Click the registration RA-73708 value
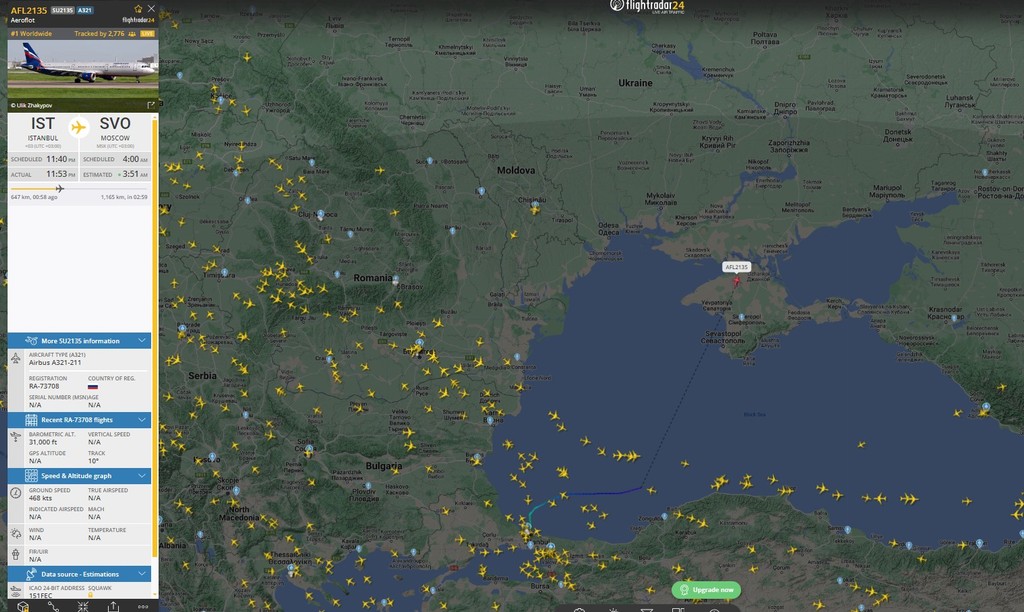 (44, 386)
